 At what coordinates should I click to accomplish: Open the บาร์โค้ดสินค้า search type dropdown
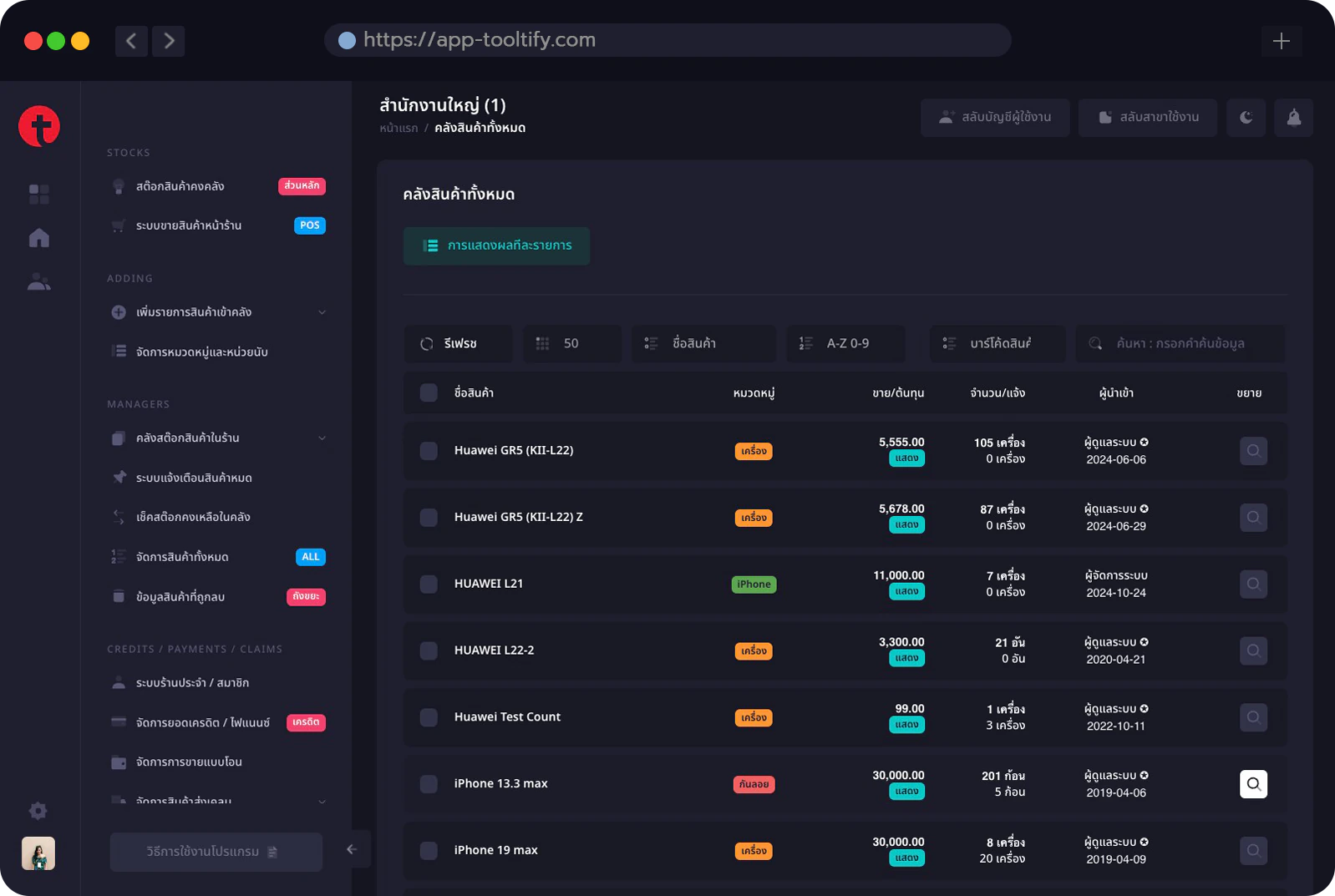997,343
